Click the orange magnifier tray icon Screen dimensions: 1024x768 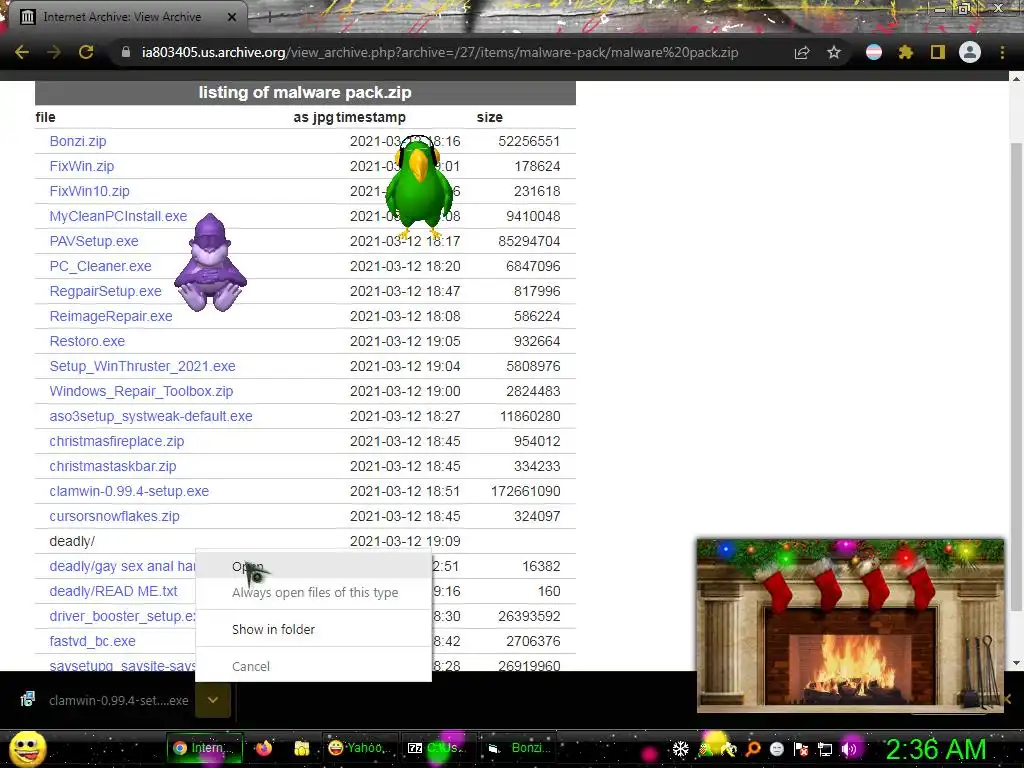[x=753, y=749]
